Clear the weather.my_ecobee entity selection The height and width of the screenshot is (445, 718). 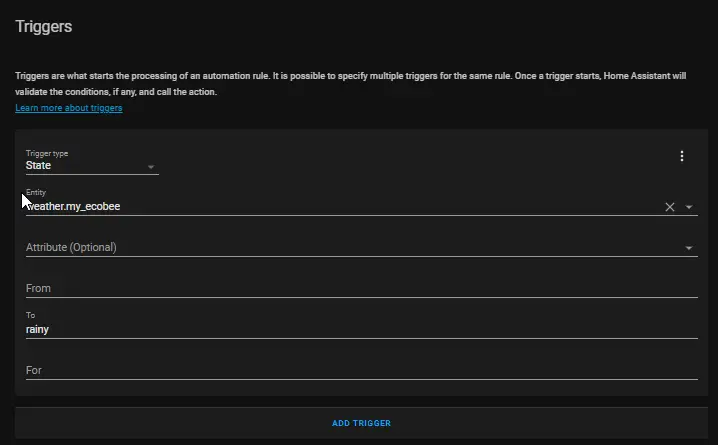[x=669, y=207]
